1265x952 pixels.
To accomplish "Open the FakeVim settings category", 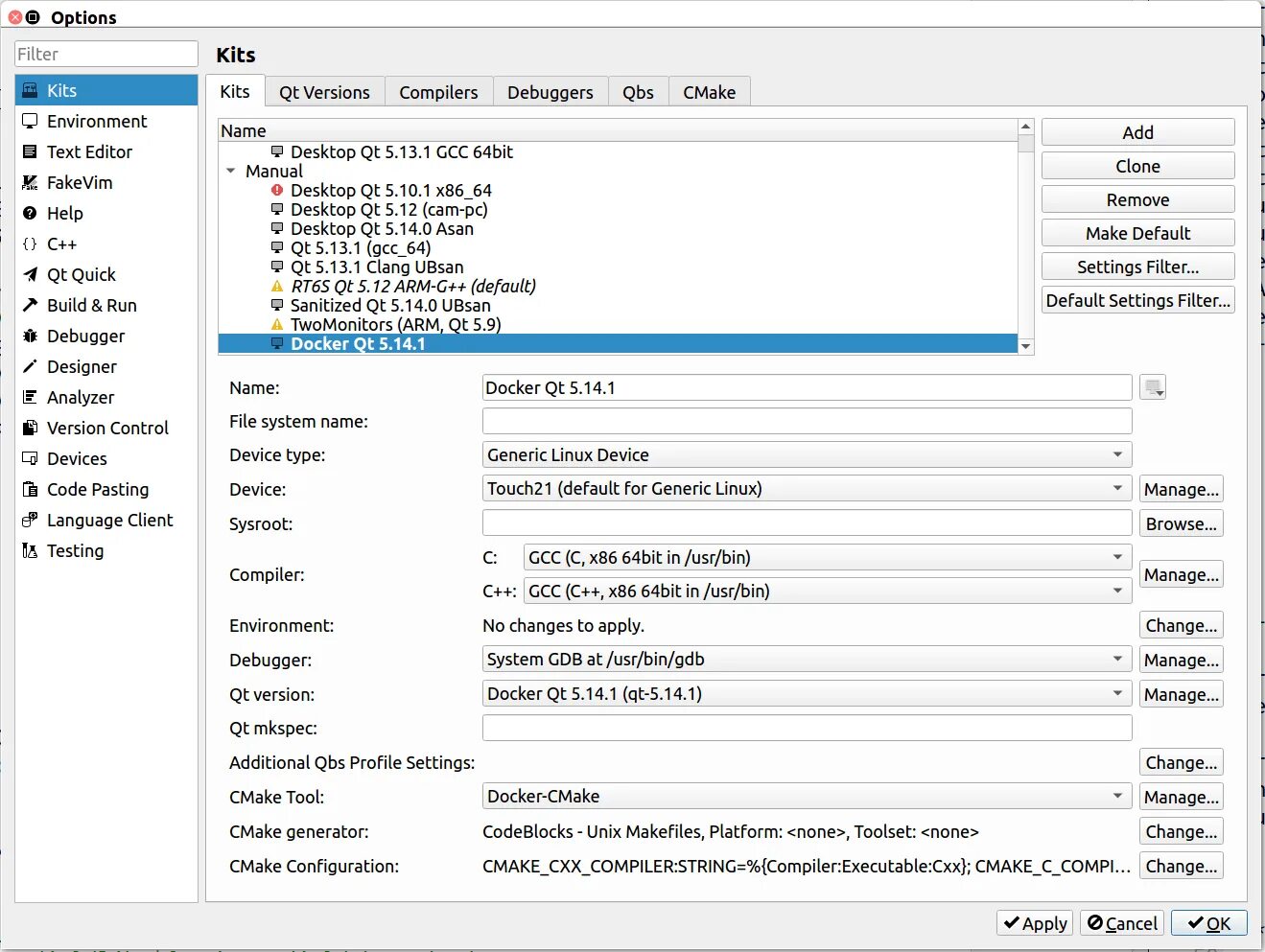I will coord(106,182).
